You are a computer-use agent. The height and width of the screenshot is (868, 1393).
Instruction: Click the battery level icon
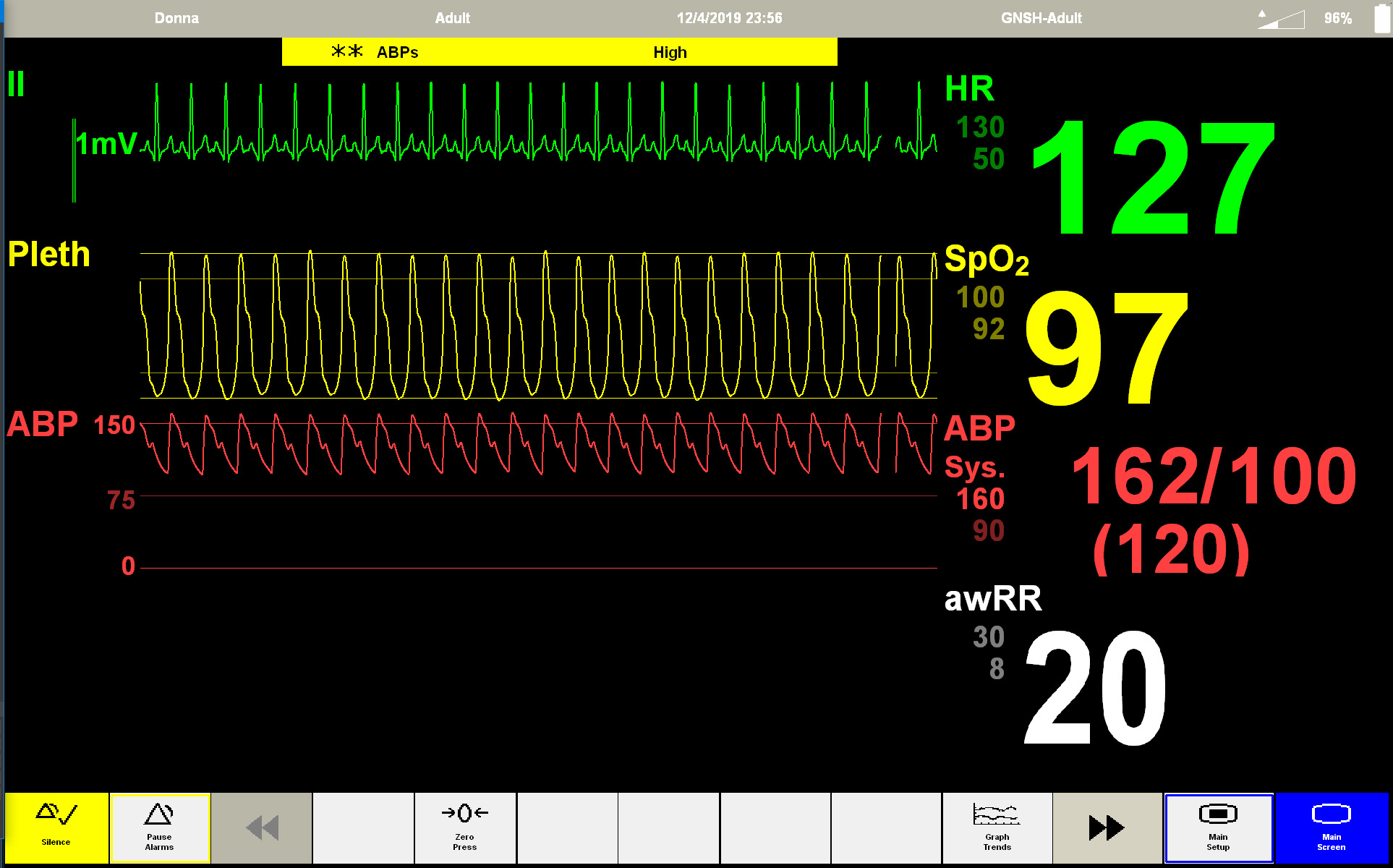(1381, 18)
